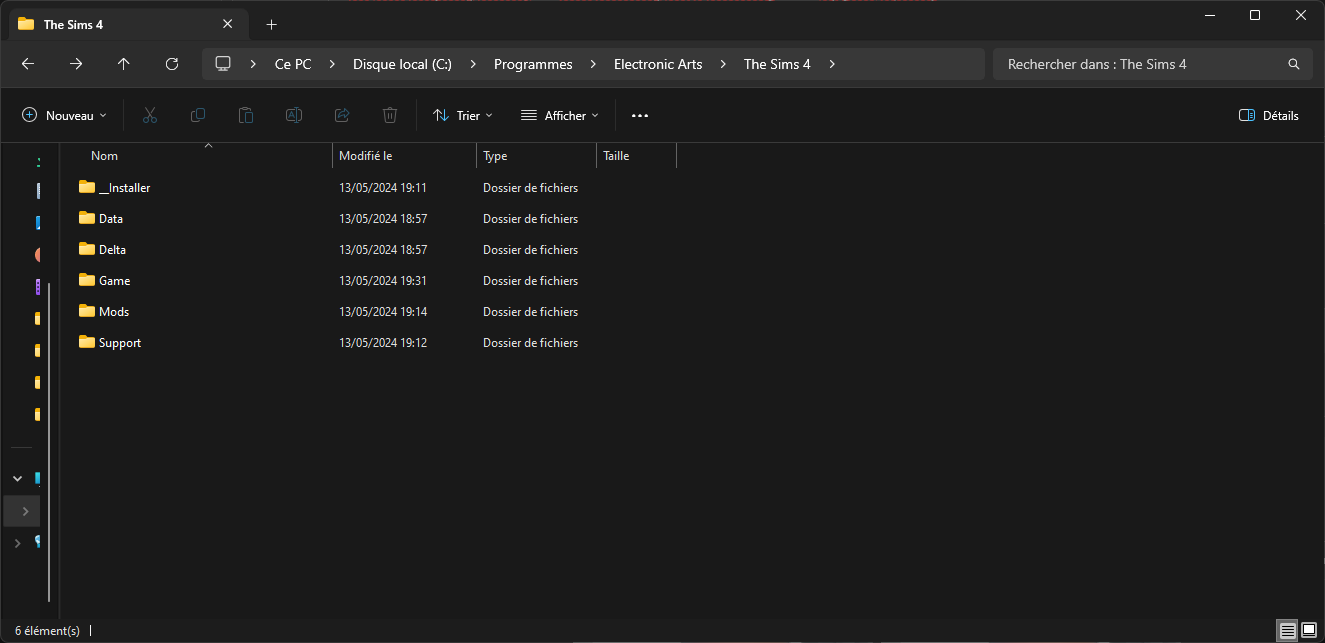
Task: Toggle the Détails pane
Action: [1268, 116]
